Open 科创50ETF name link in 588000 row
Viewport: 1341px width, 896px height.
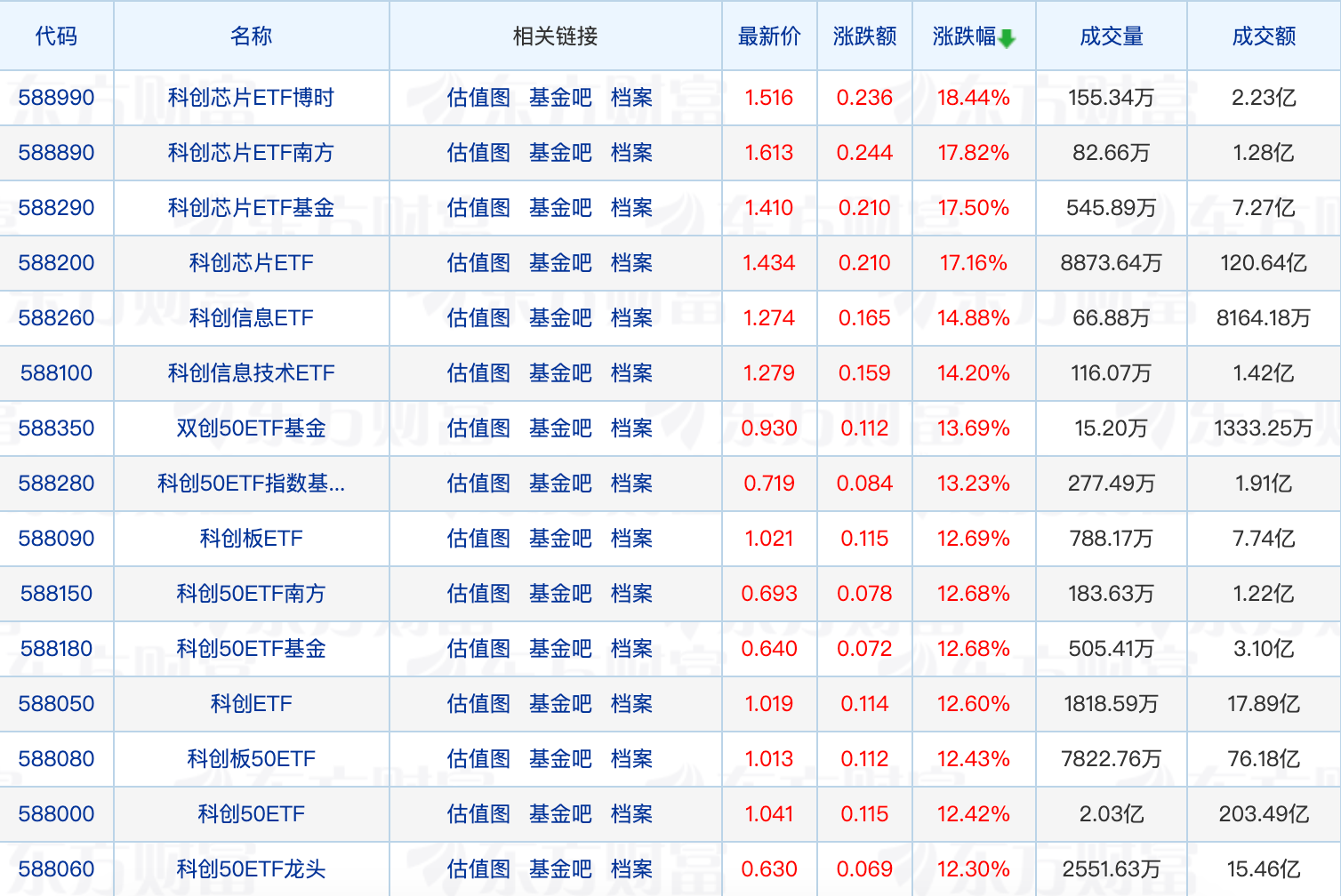click(x=252, y=814)
